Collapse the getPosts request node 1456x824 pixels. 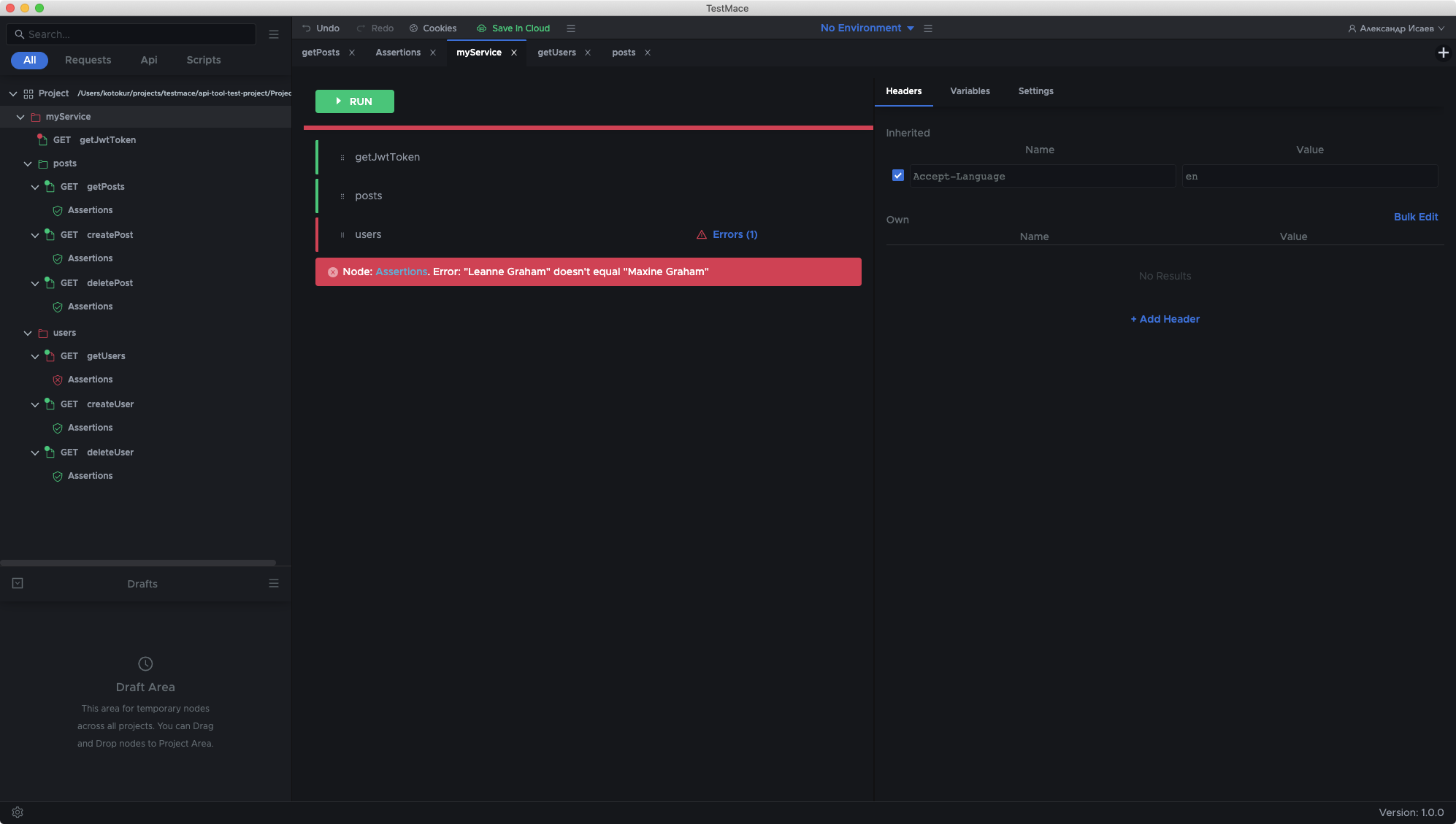point(35,187)
